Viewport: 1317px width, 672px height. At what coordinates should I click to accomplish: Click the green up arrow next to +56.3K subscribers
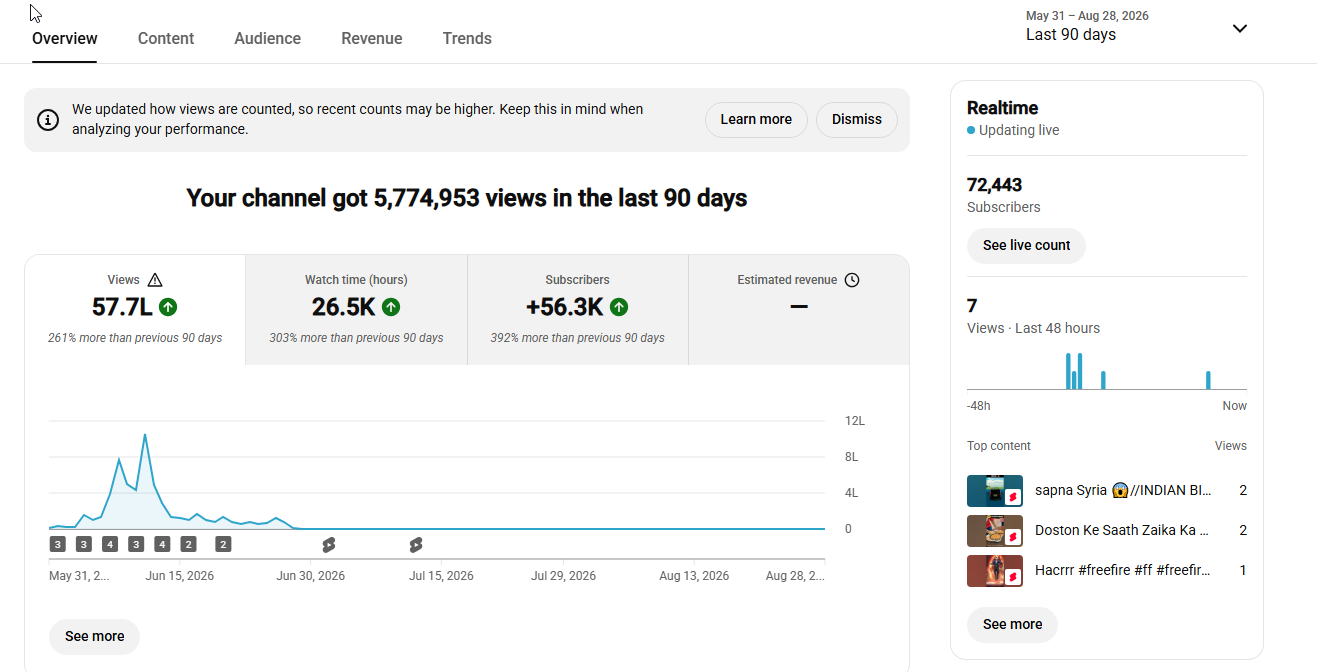pyautogui.click(x=619, y=307)
